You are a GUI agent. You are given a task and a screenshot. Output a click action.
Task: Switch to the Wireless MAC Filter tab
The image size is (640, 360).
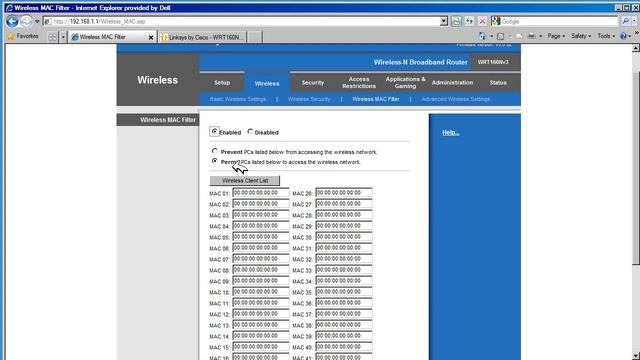[108, 37]
